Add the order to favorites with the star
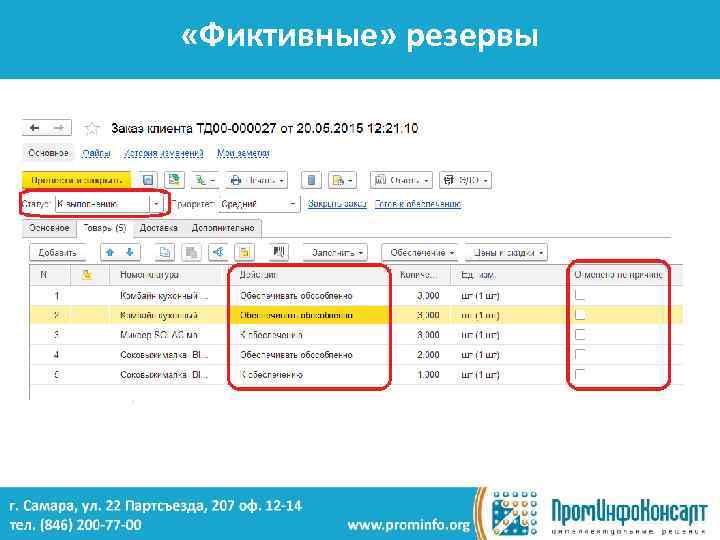 tap(92, 129)
